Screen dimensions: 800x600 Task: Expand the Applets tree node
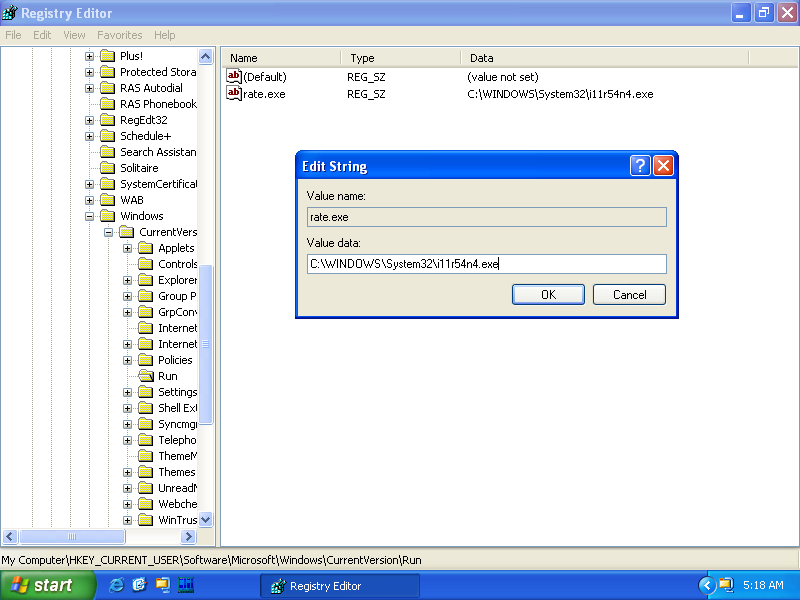click(x=128, y=248)
